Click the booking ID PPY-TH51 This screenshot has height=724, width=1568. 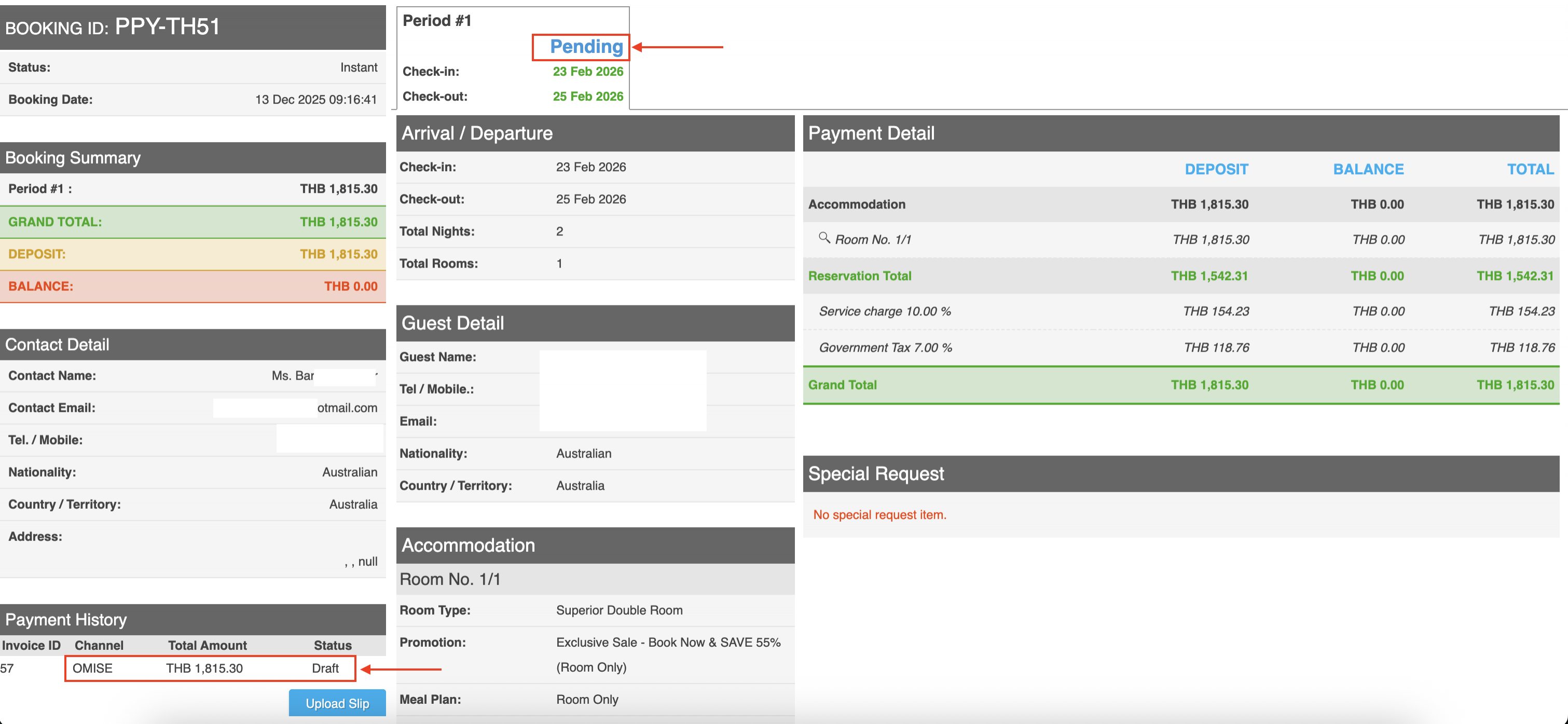[168, 26]
